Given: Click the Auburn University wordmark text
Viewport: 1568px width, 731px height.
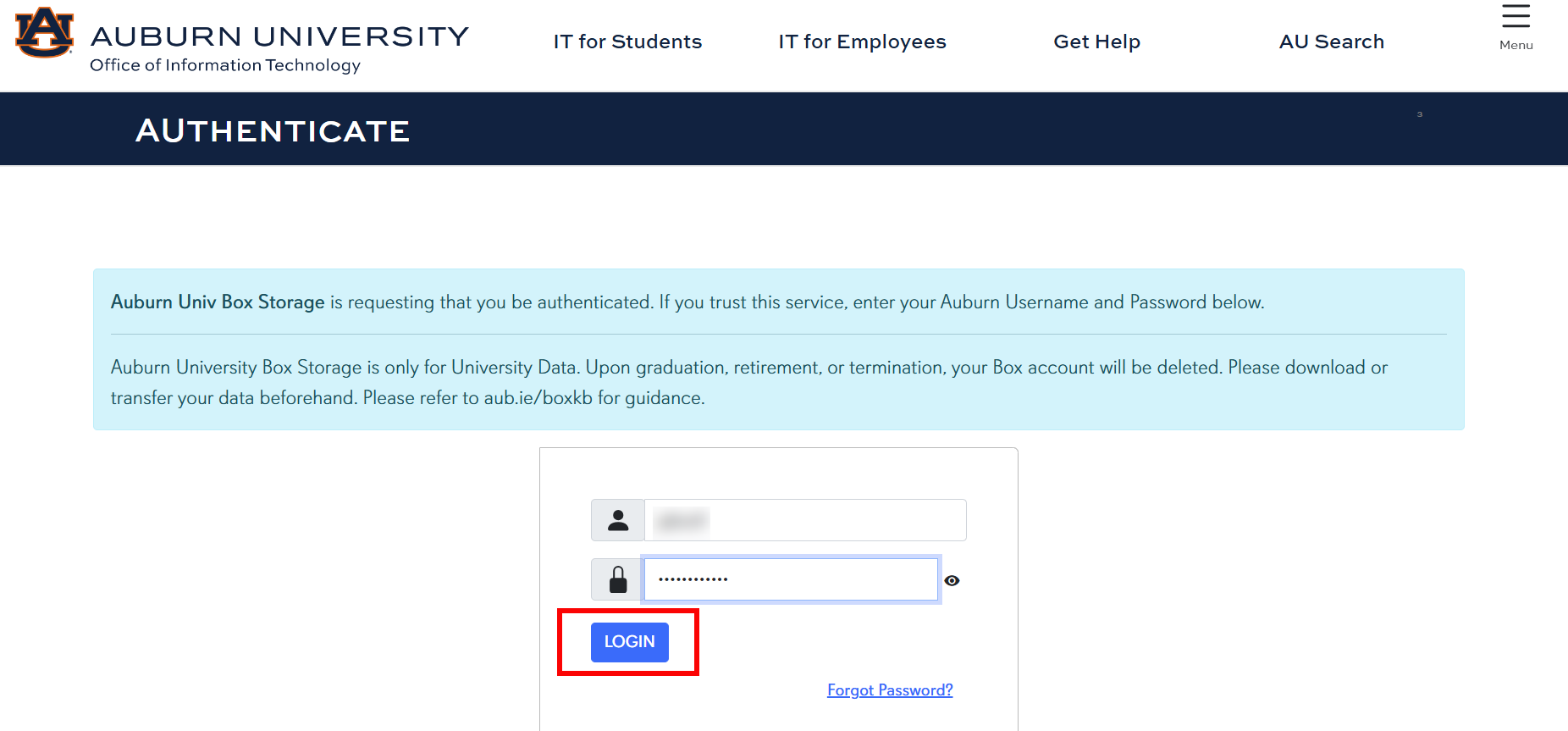Looking at the screenshot, I should [x=279, y=36].
